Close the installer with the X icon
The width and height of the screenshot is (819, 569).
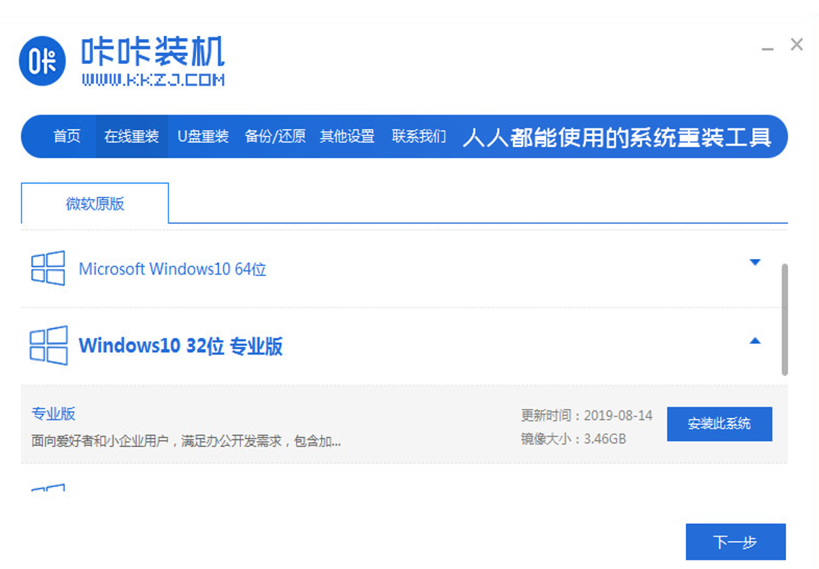[796, 44]
